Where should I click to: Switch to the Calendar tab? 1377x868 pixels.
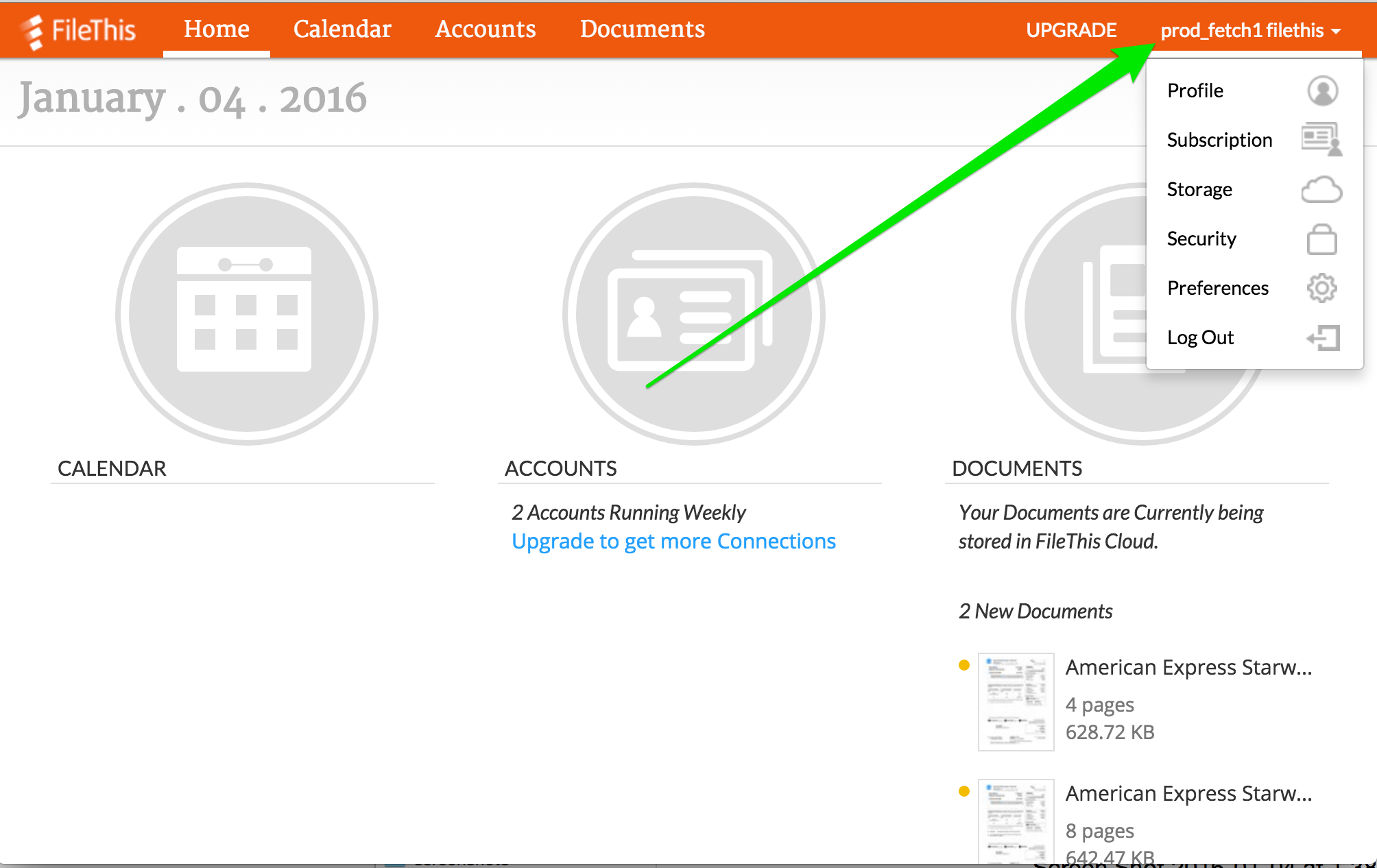[342, 29]
